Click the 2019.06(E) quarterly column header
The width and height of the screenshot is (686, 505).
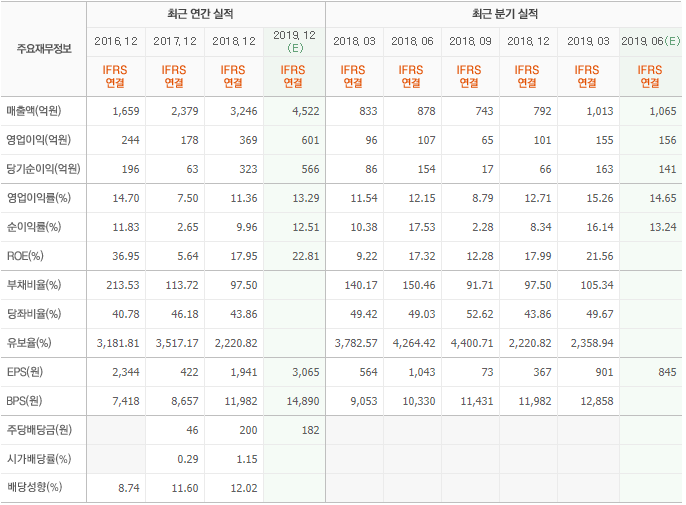coord(651,41)
